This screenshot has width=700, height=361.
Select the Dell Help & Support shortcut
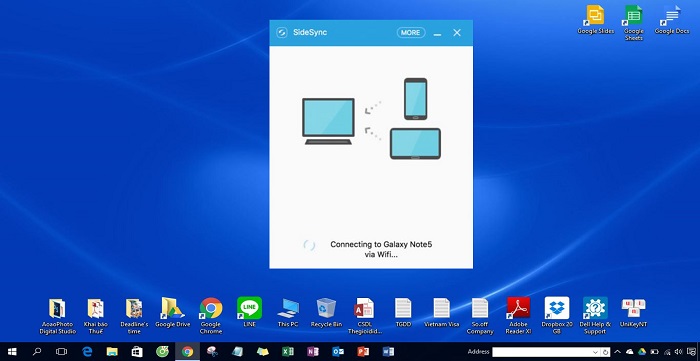tap(595, 316)
